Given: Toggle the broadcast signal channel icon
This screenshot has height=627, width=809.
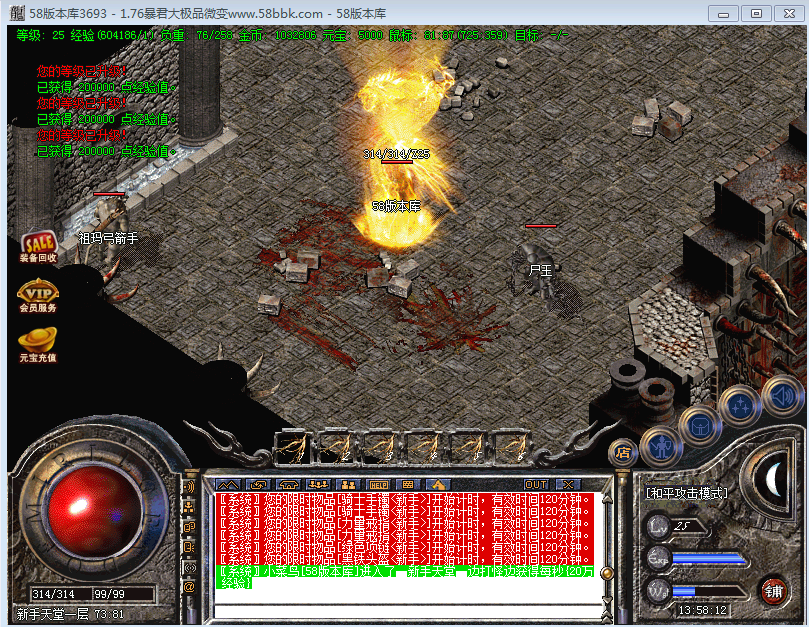Looking at the screenshot, I should (x=189, y=567).
